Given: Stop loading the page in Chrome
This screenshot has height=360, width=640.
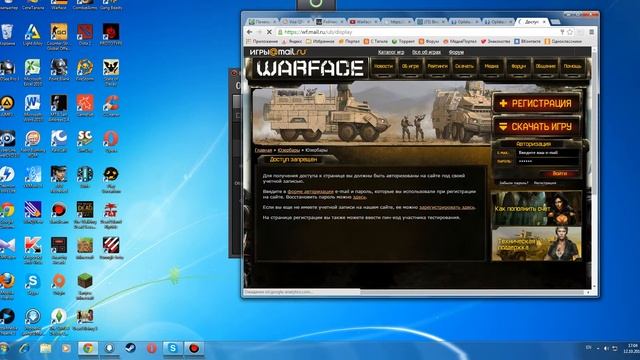Looking at the screenshot, I should click(x=269, y=32).
